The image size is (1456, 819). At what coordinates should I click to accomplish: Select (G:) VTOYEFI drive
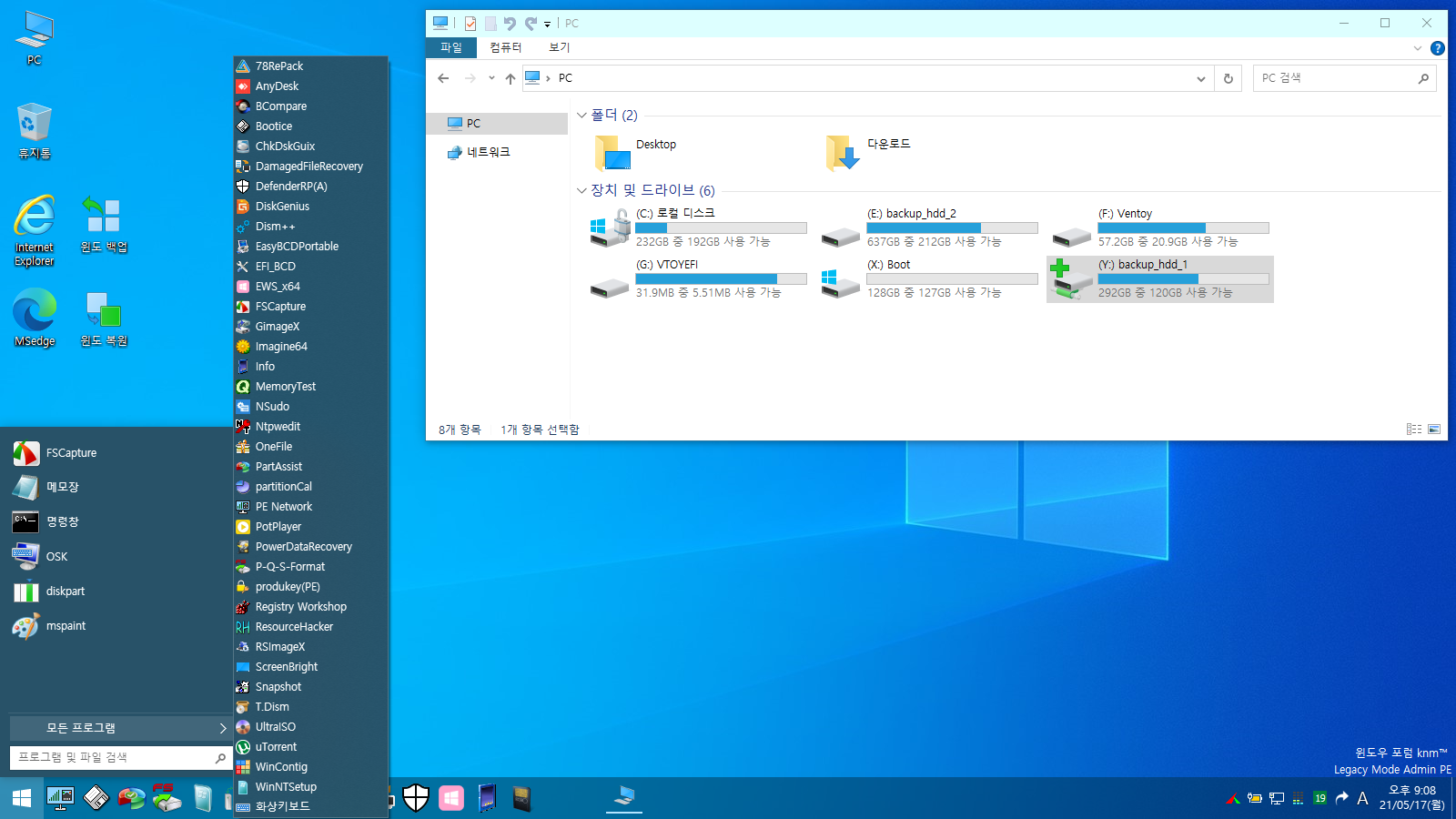pos(698,278)
